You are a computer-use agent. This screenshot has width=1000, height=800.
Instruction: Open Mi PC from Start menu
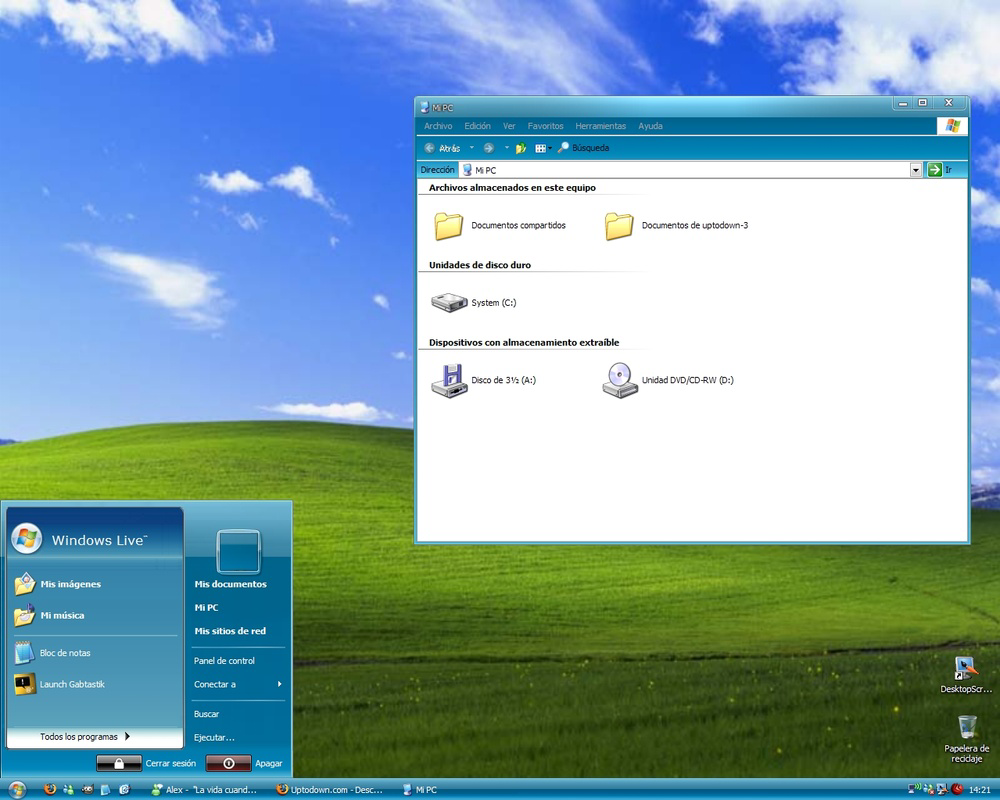tap(207, 607)
